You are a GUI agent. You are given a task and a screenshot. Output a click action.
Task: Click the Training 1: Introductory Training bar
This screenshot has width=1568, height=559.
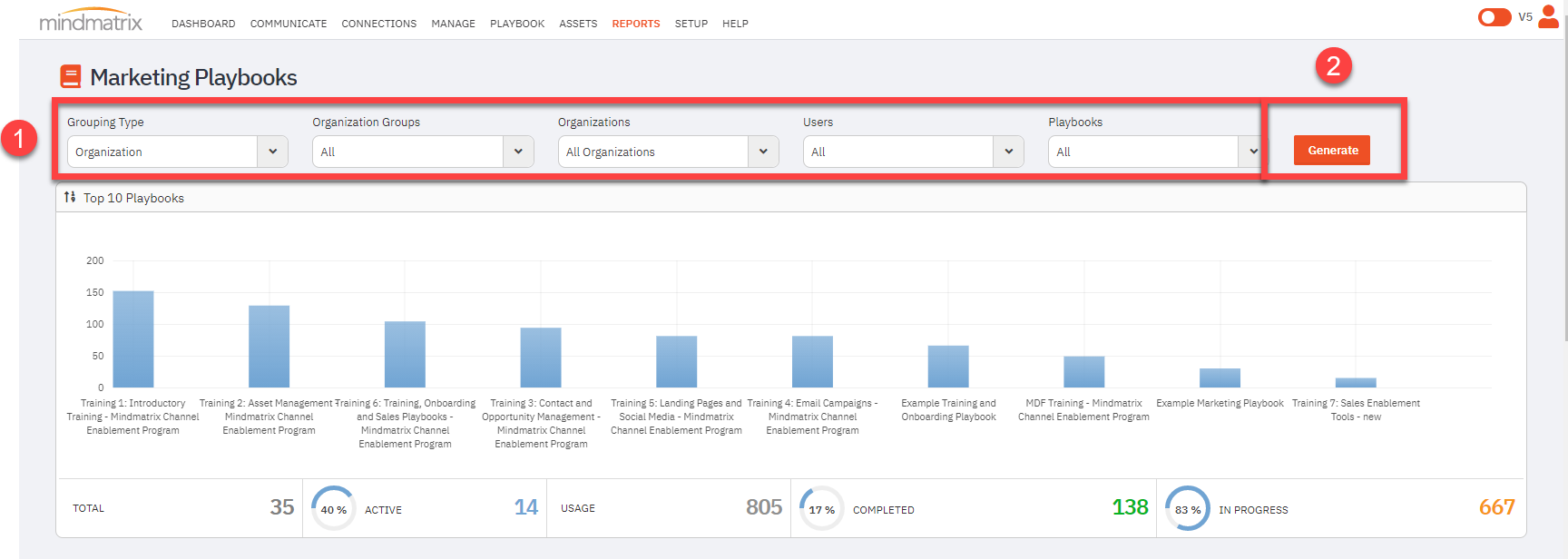[133, 339]
